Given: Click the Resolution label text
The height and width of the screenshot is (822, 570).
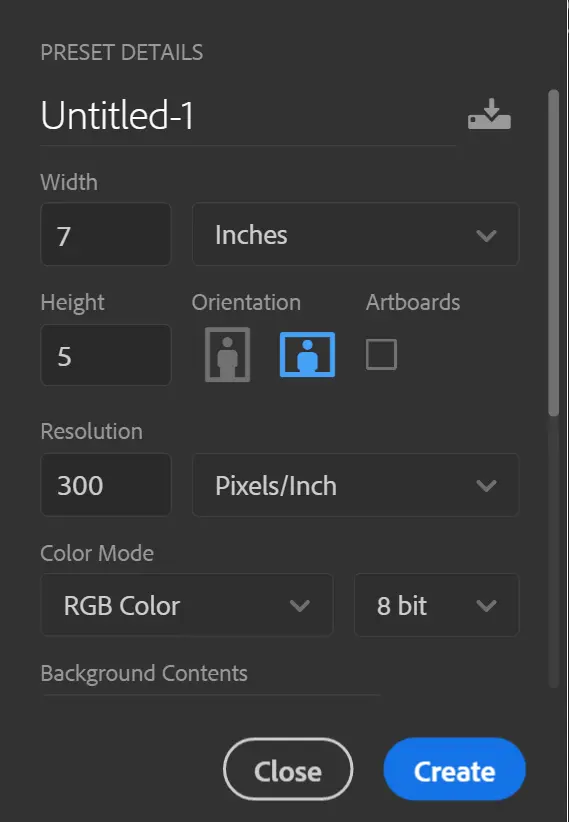Looking at the screenshot, I should 91,431.
